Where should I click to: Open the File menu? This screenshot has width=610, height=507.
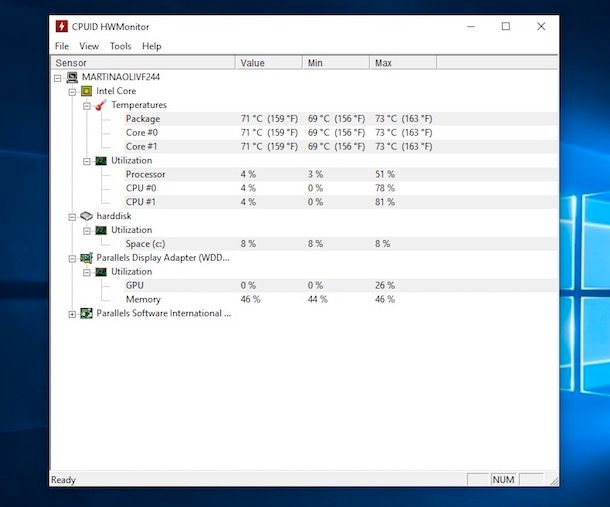(x=62, y=46)
